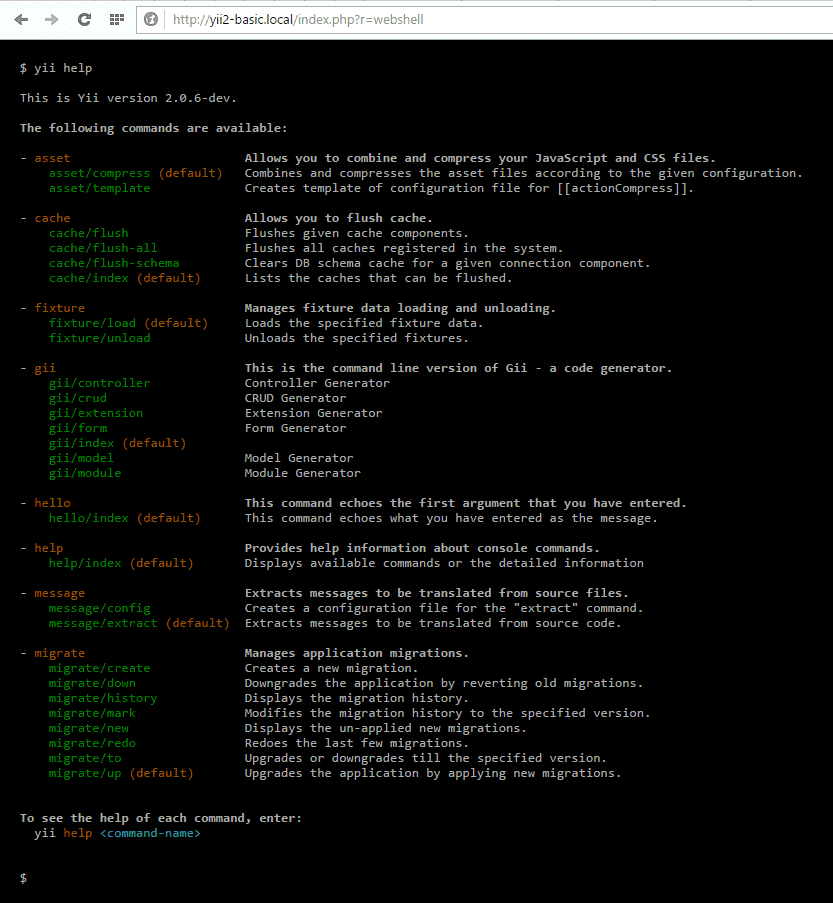Click the 'migrate/down' entry

92,682
